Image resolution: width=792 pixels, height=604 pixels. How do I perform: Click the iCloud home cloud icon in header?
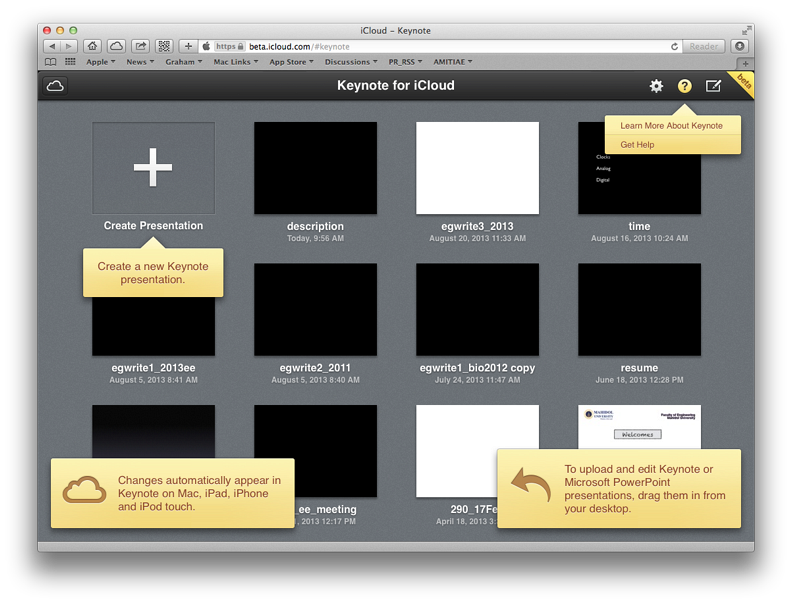(x=55, y=86)
